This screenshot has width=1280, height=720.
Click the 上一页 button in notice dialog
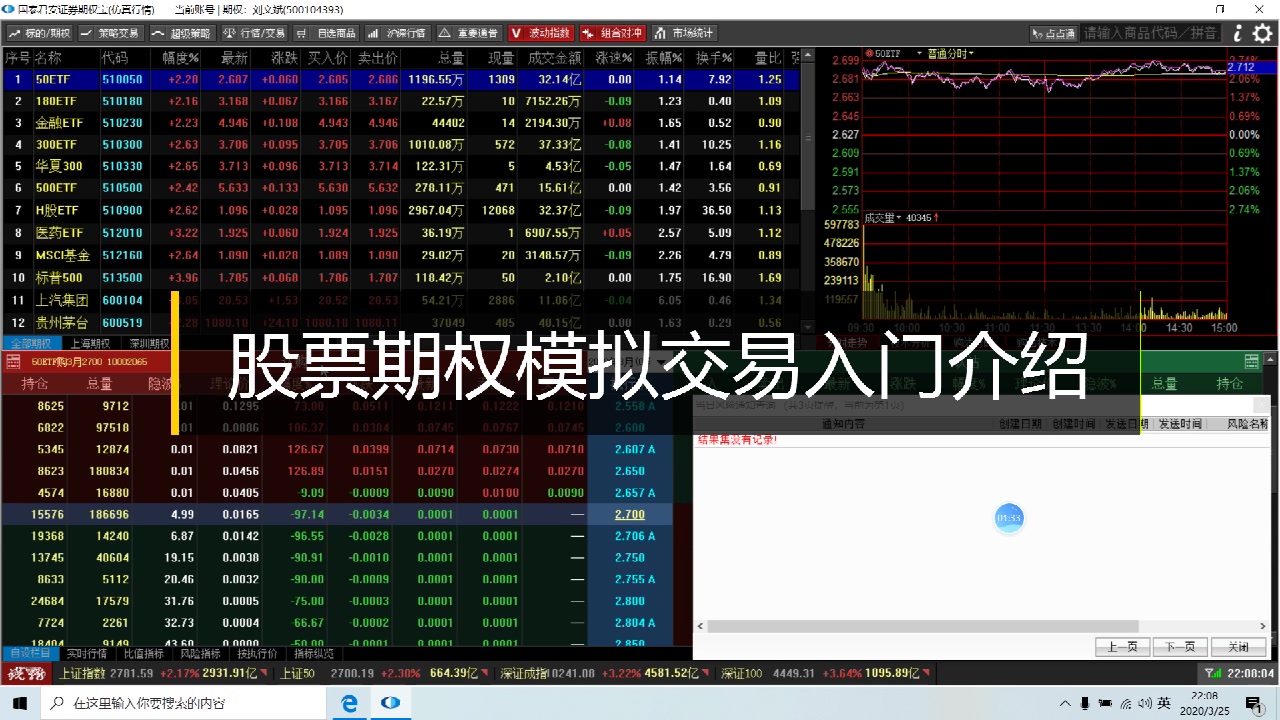coord(1122,647)
